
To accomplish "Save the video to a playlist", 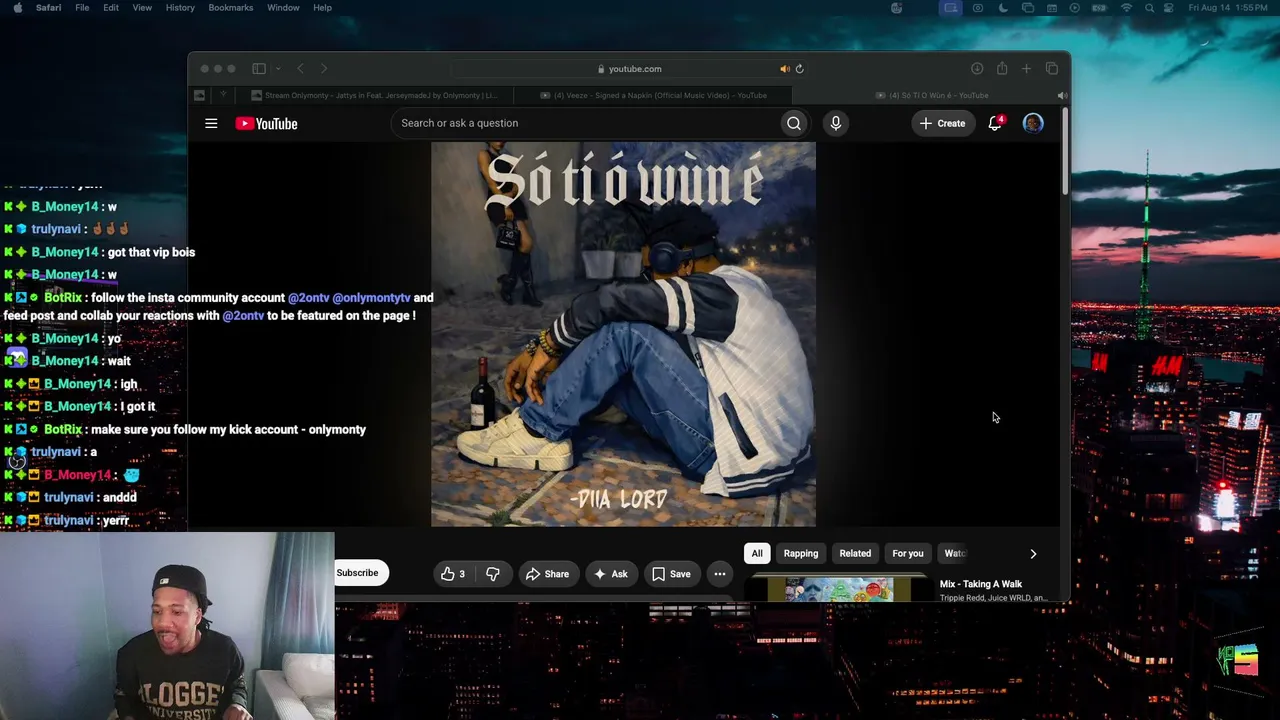I will [671, 574].
